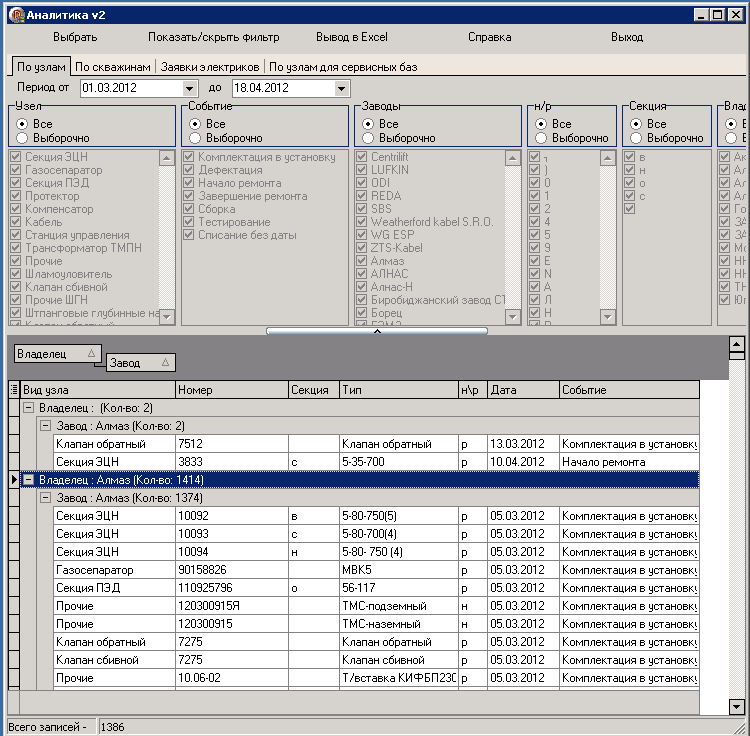
Task: Click the Дата column header
Action: (523, 390)
